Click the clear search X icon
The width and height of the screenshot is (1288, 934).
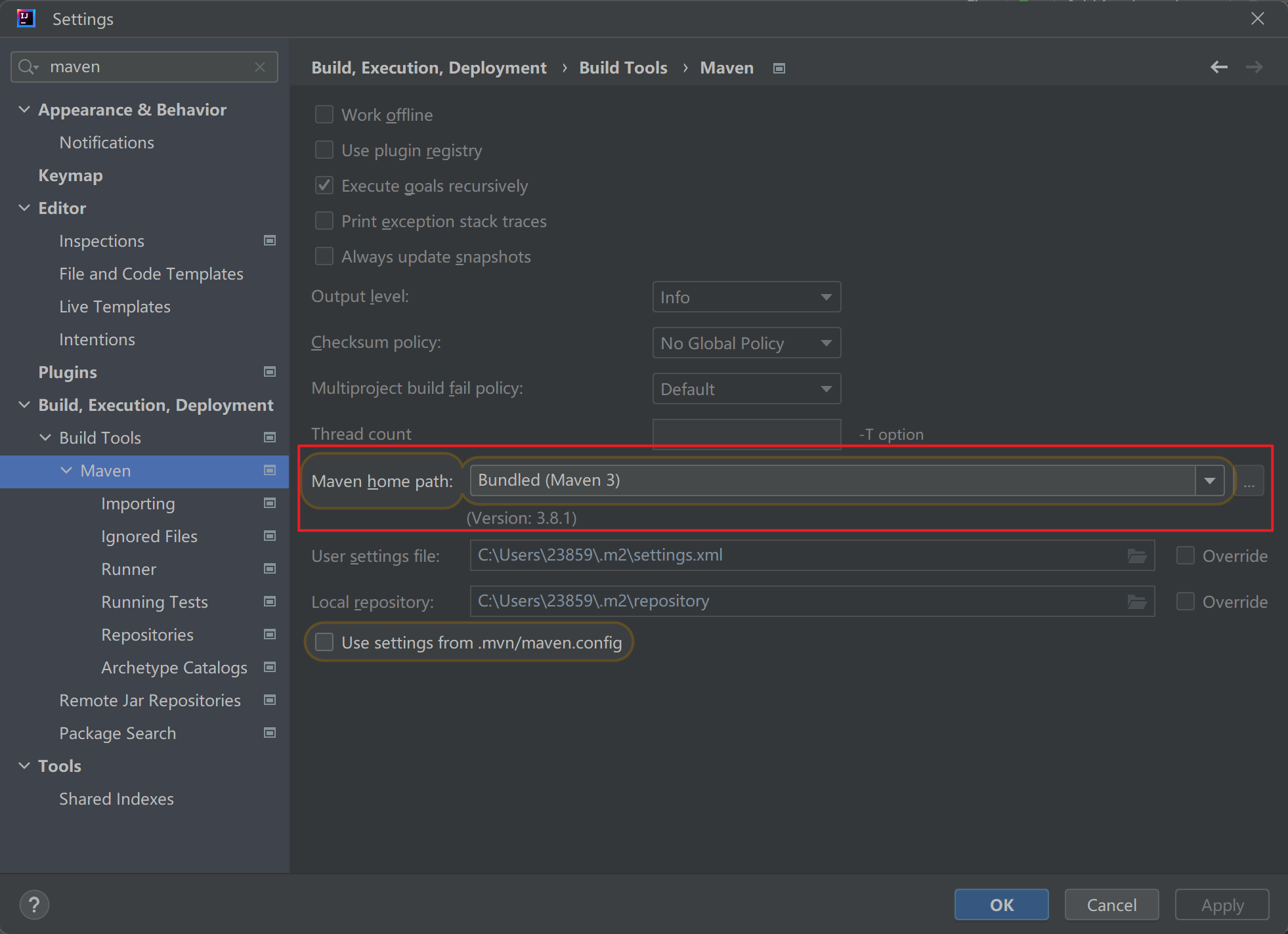point(260,67)
